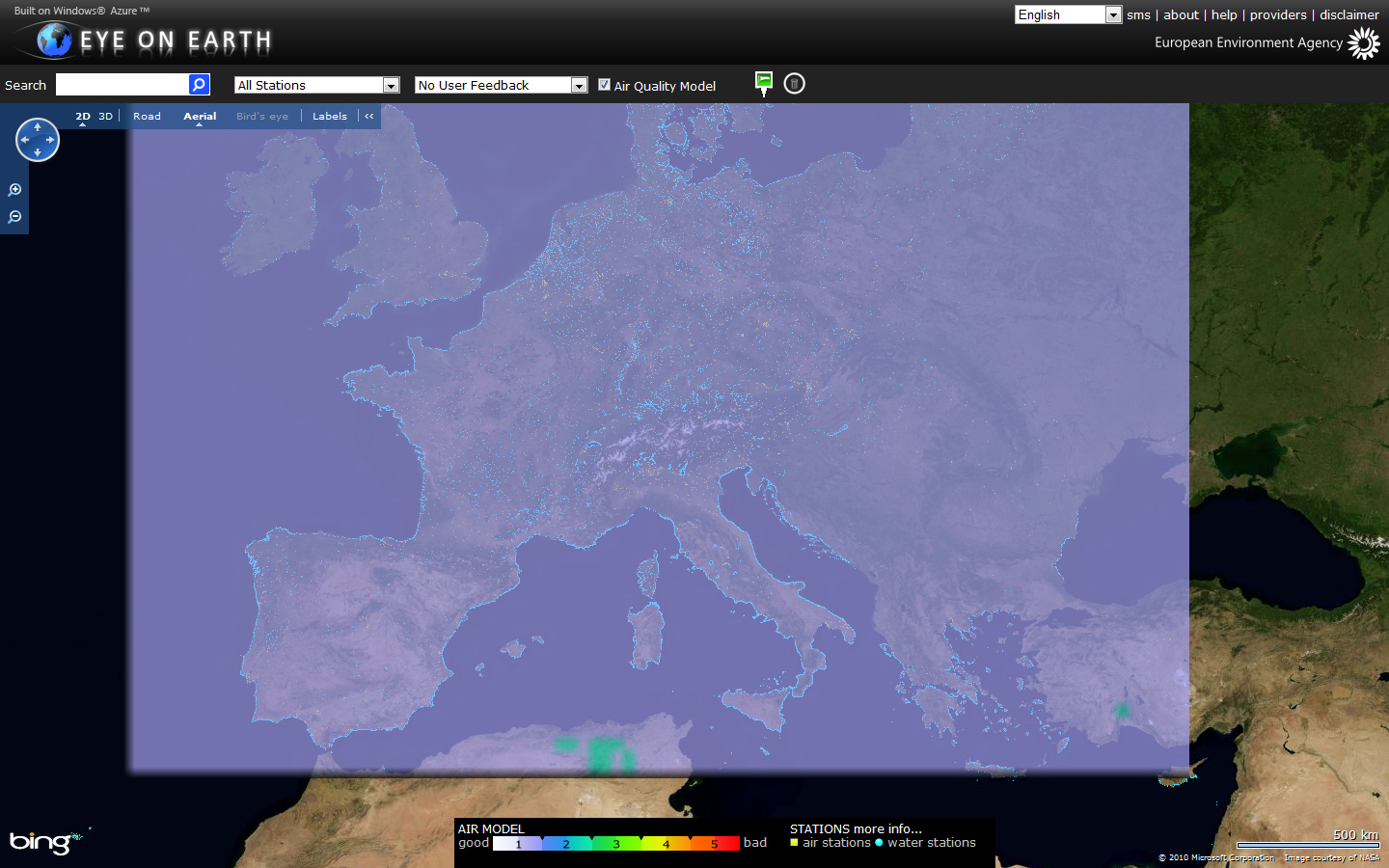Screen dimensions: 1389x868
Task: Select the Aerial map view
Action: coord(200,116)
